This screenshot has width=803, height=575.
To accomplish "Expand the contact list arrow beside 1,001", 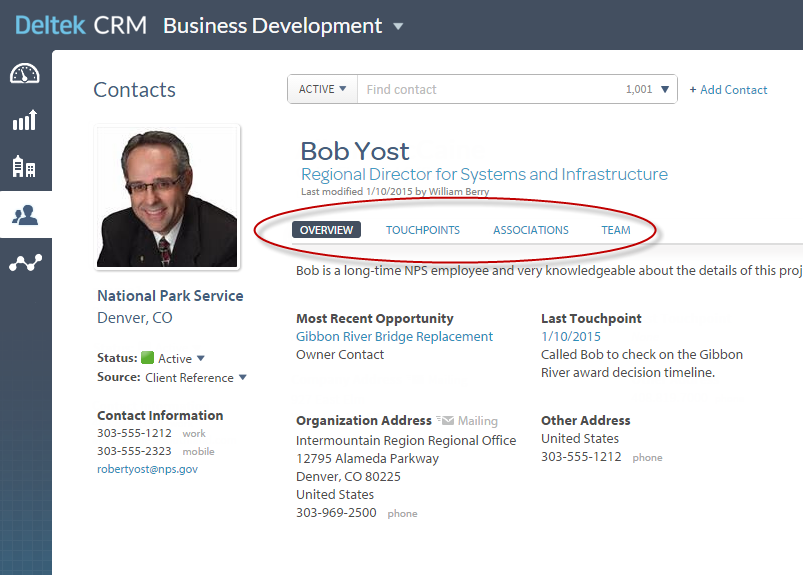I will click(665, 90).
